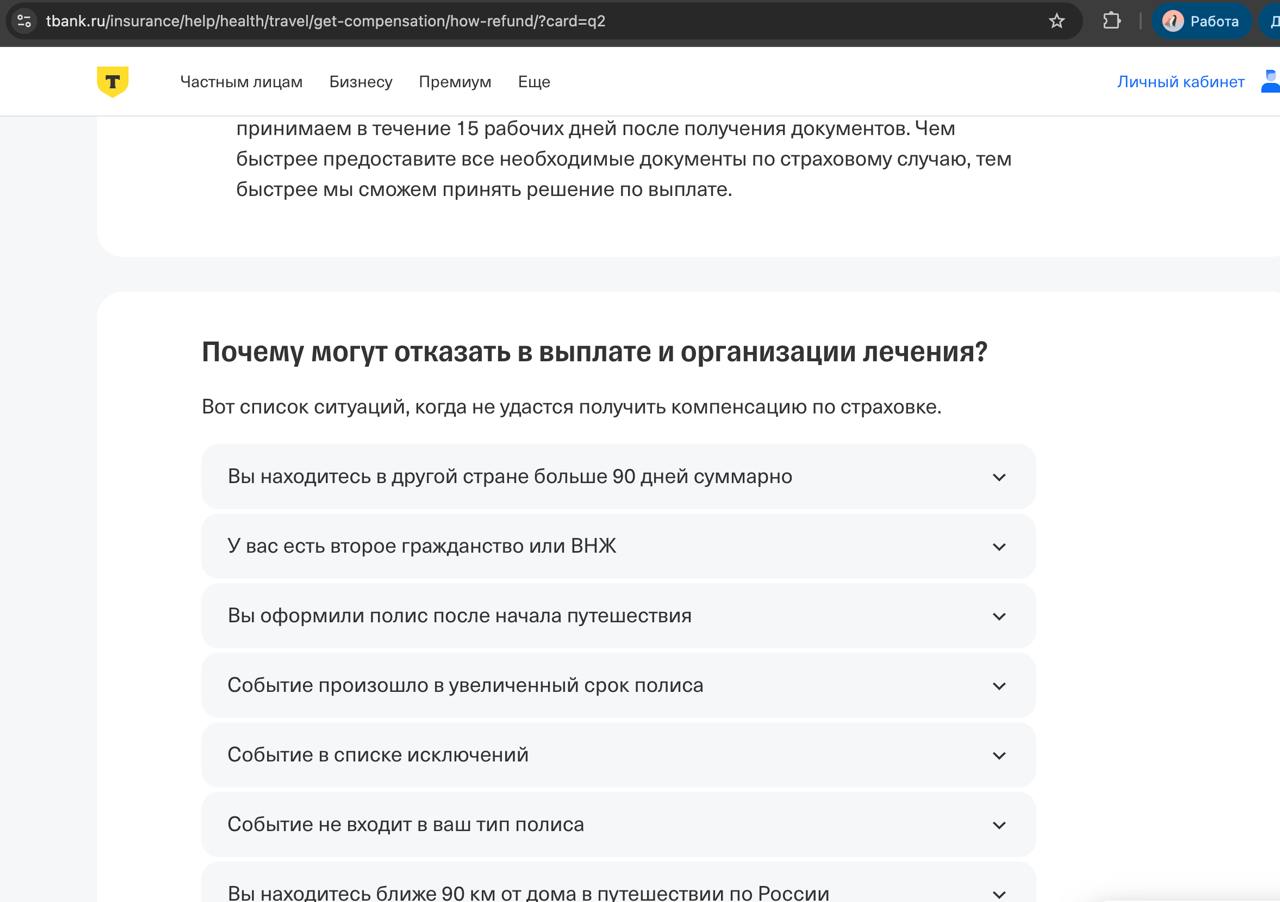Select Премиум in the top navigation
This screenshot has height=902, width=1280.
[455, 82]
